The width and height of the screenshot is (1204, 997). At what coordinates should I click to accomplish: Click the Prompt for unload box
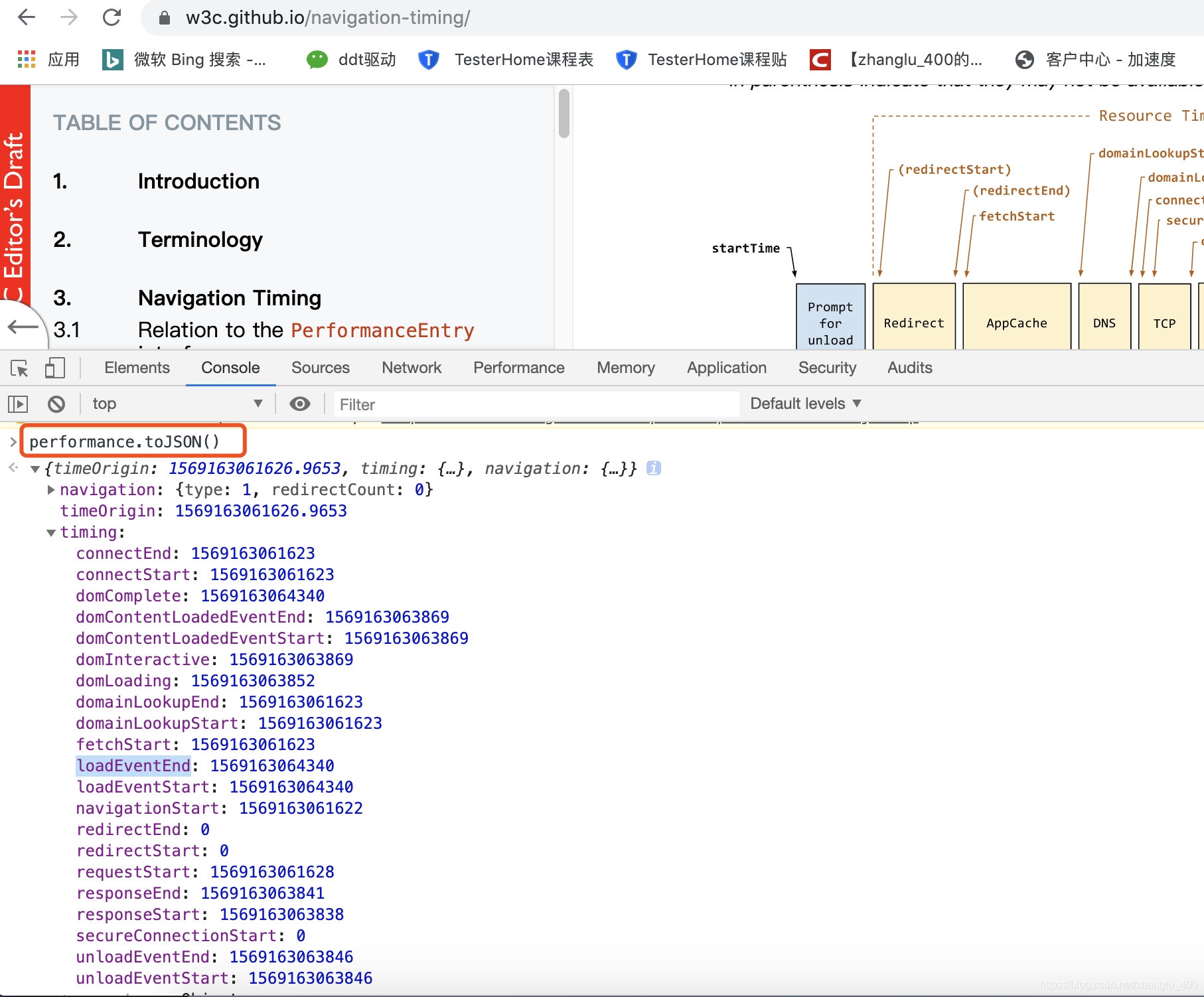coord(830,317)
